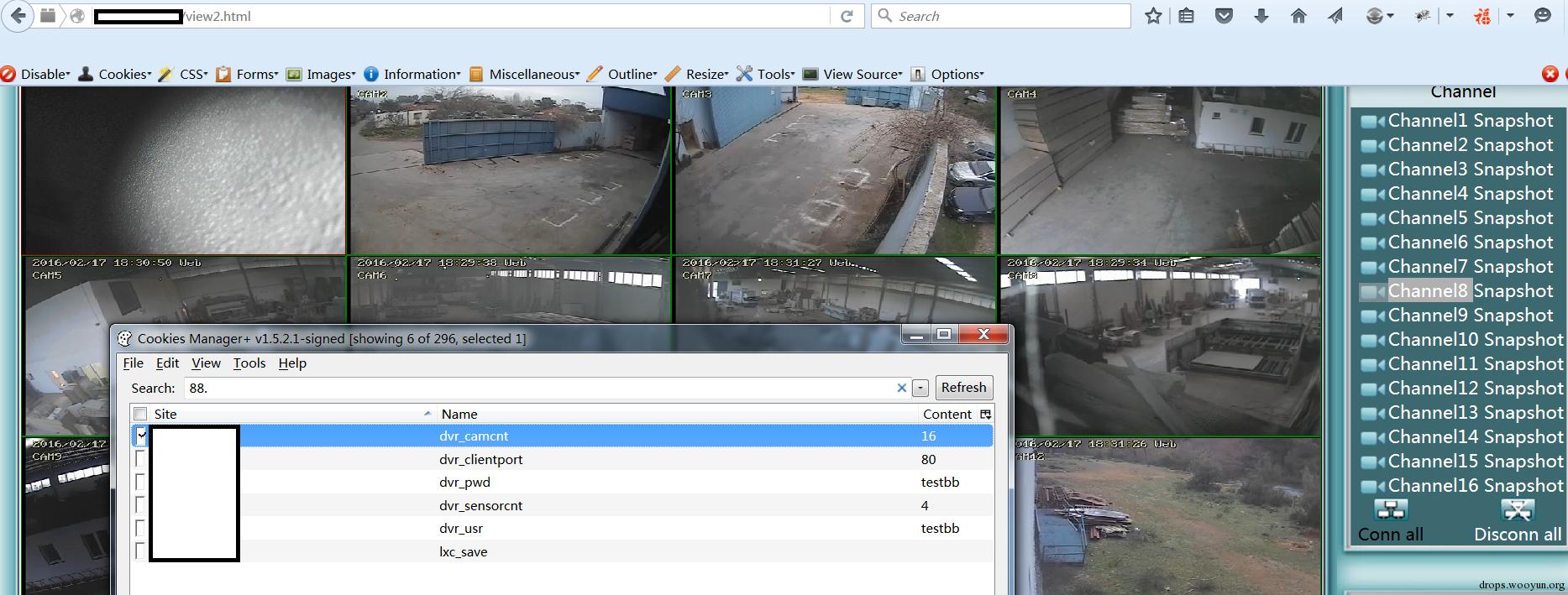This screenshot has height=595, width=1568.
Task: Click the Refresh button
Action: [963, 387]
